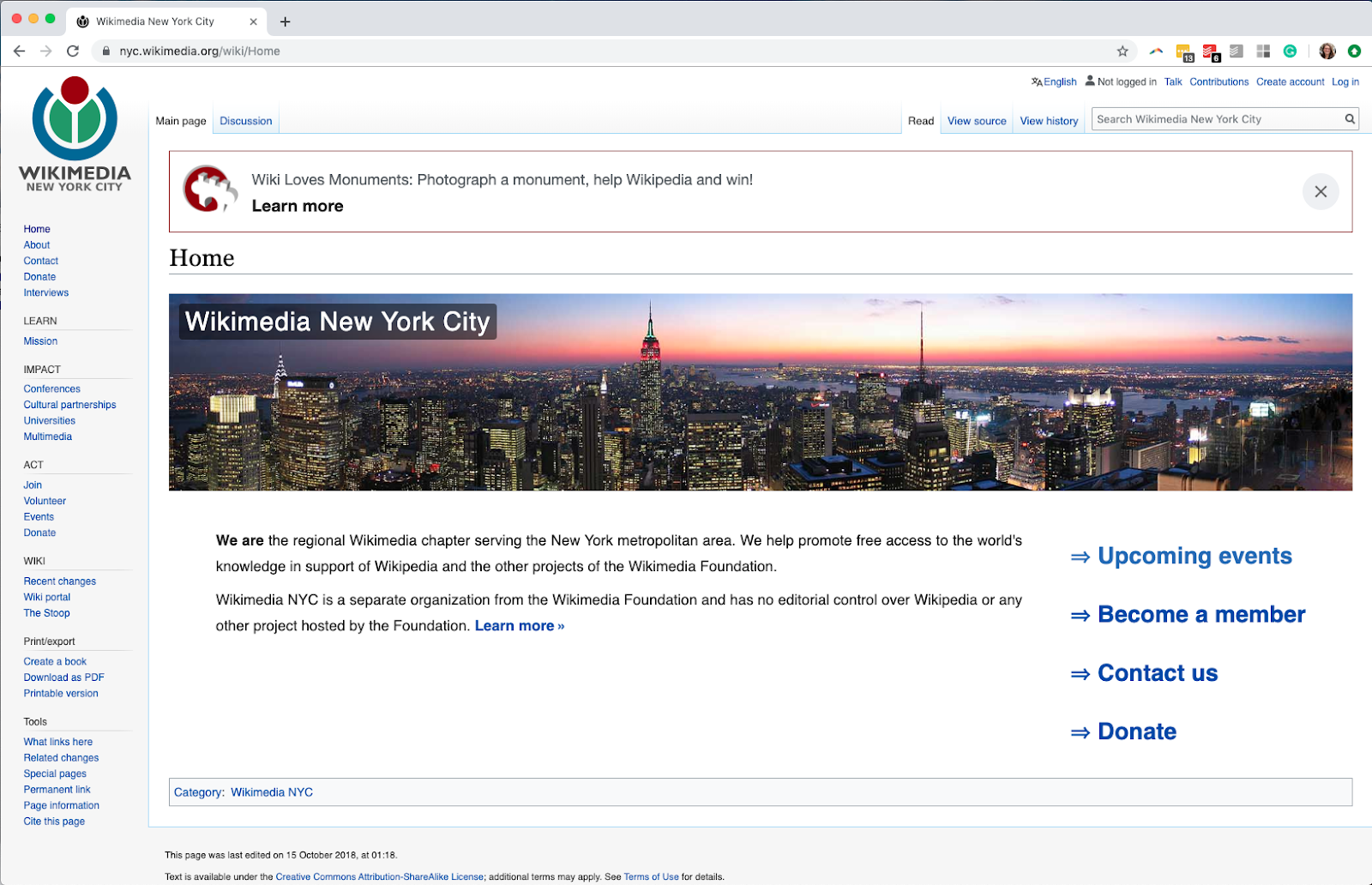Select the Read tab

click(x=921, y=121)
